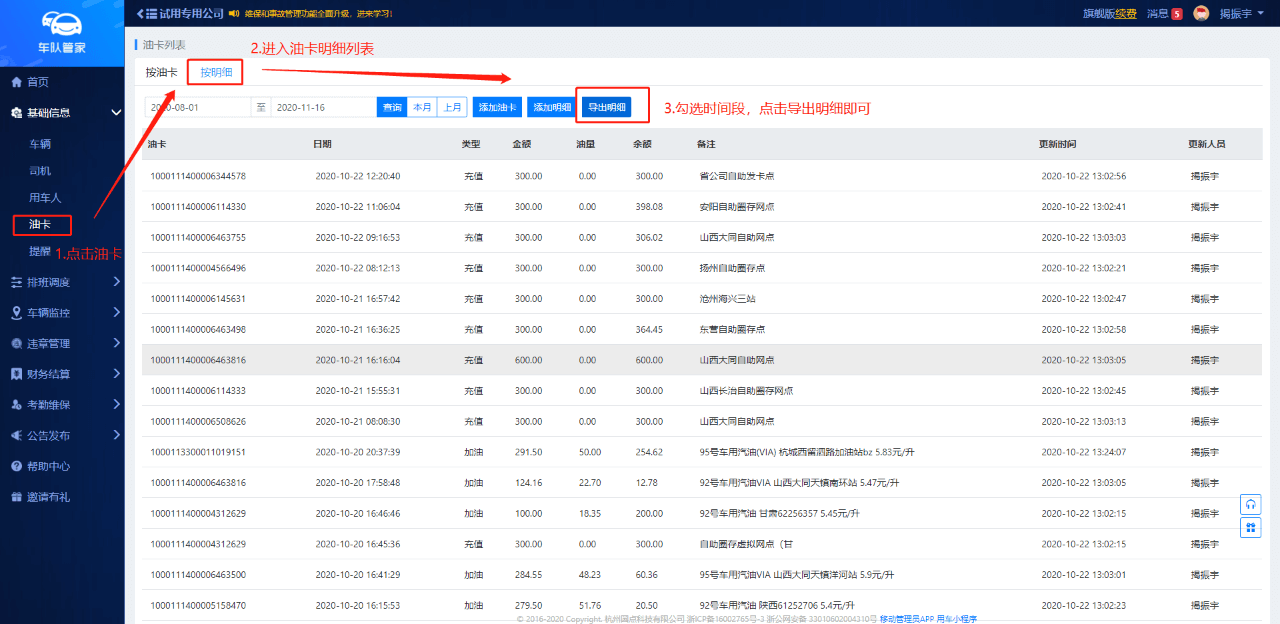Switch to the 按油卡 tab
This screenshot has height=624, width=1280.
[x=161, y=72]
